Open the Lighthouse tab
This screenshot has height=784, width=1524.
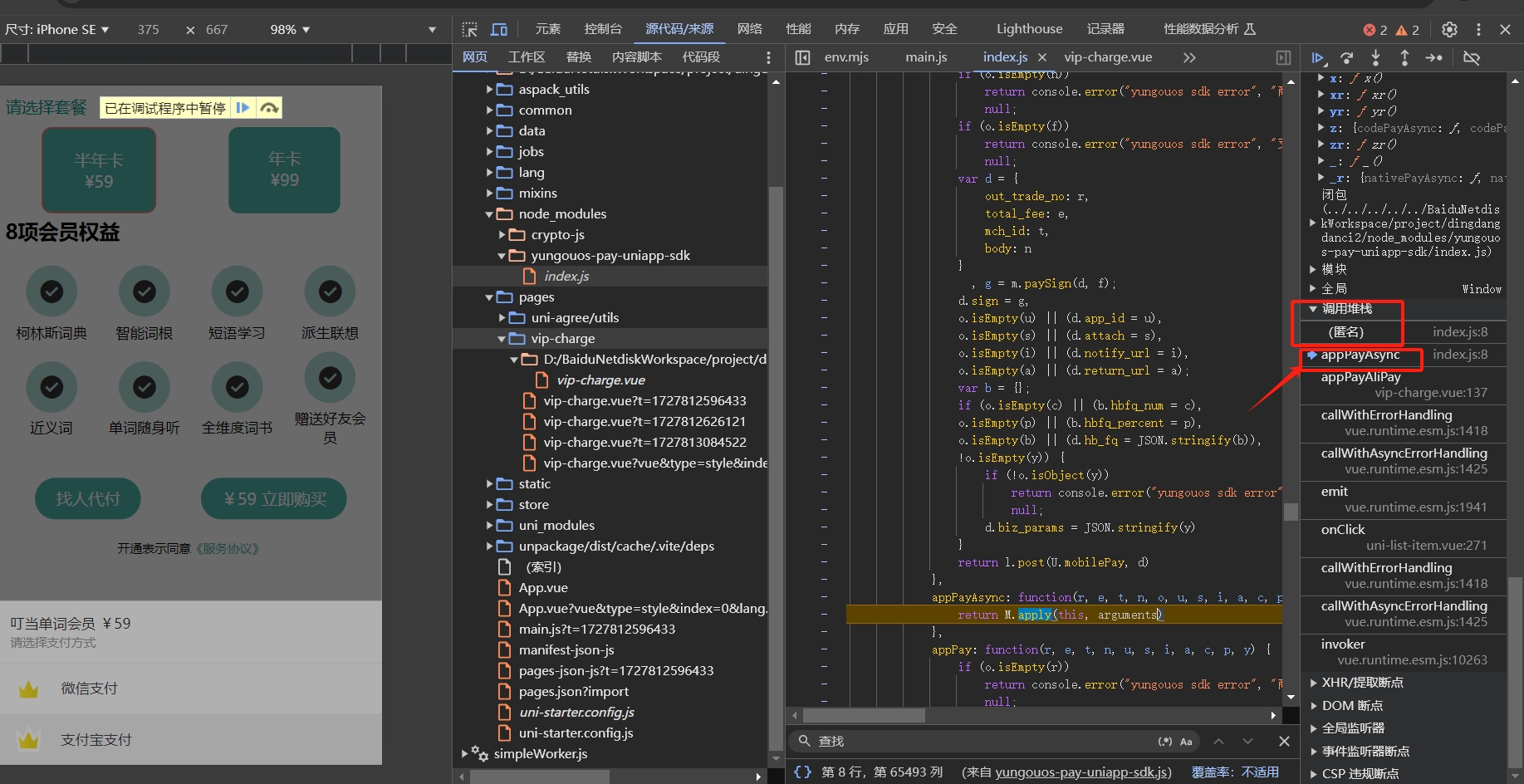(1029, 29)
